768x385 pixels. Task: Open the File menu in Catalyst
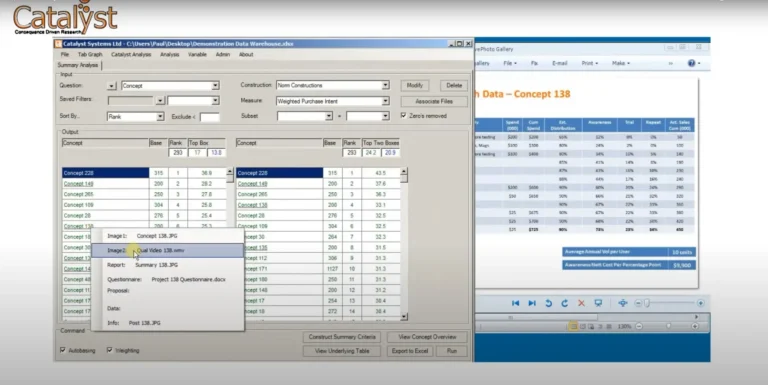point(65,54)
